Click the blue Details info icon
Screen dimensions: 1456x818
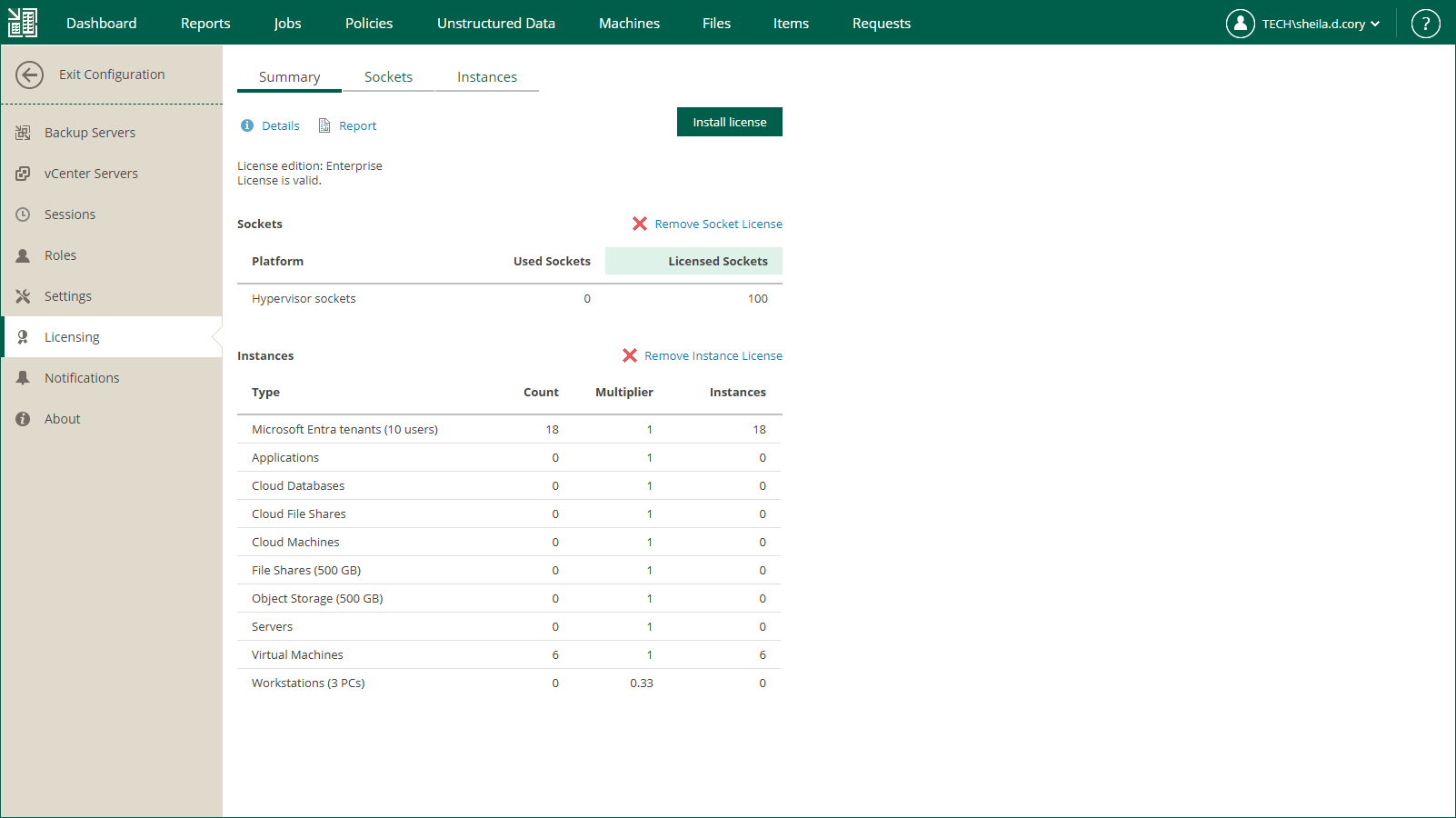tap(247, 125)
